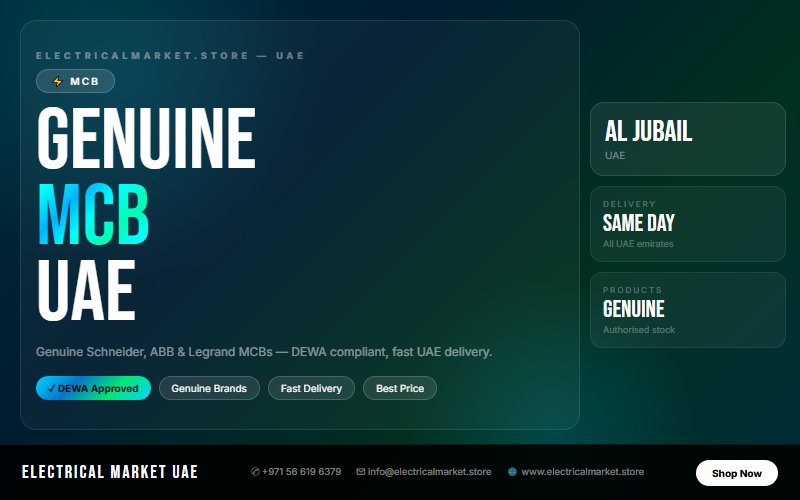The image size is (800, 500).
Task: Click the phone icon next to +971 56 619 6379
Action: pos(255,471)
